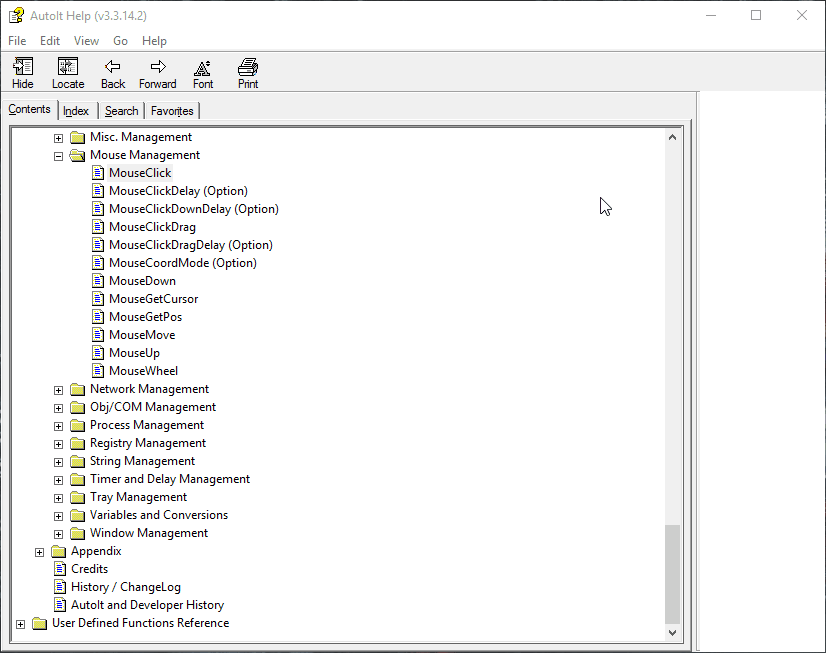Expand the Obj/COM Management node
This screenshot has width=826, height=653.
tap(58, 408)
